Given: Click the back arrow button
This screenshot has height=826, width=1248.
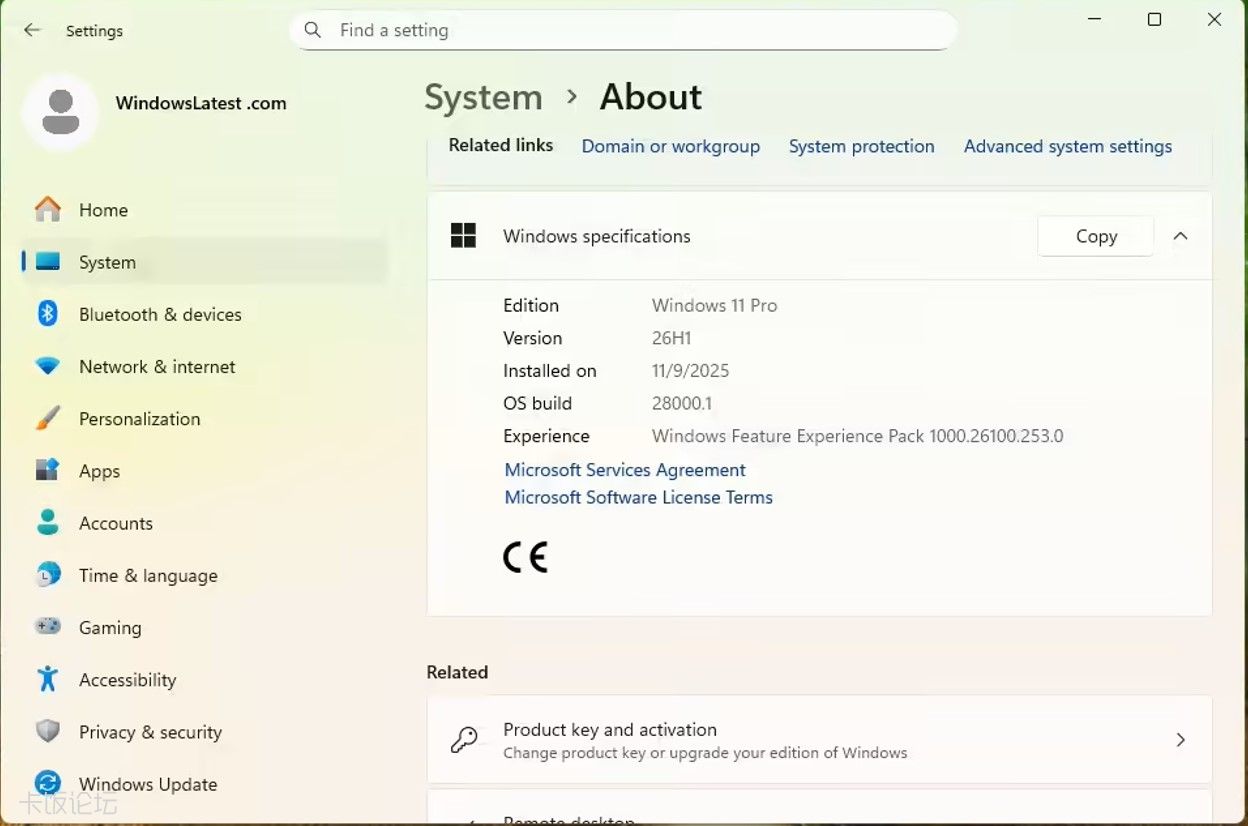Looking at the screenshot, I should coord(32,30).
